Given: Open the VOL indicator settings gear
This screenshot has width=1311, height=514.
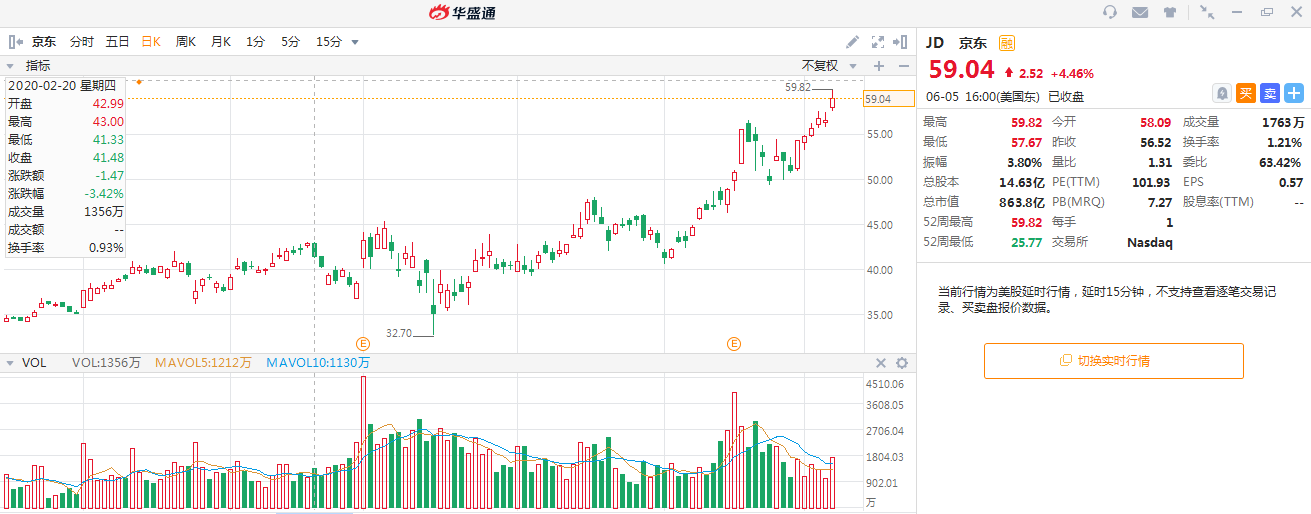Looking at the screenshot, I should coord(901,363).
